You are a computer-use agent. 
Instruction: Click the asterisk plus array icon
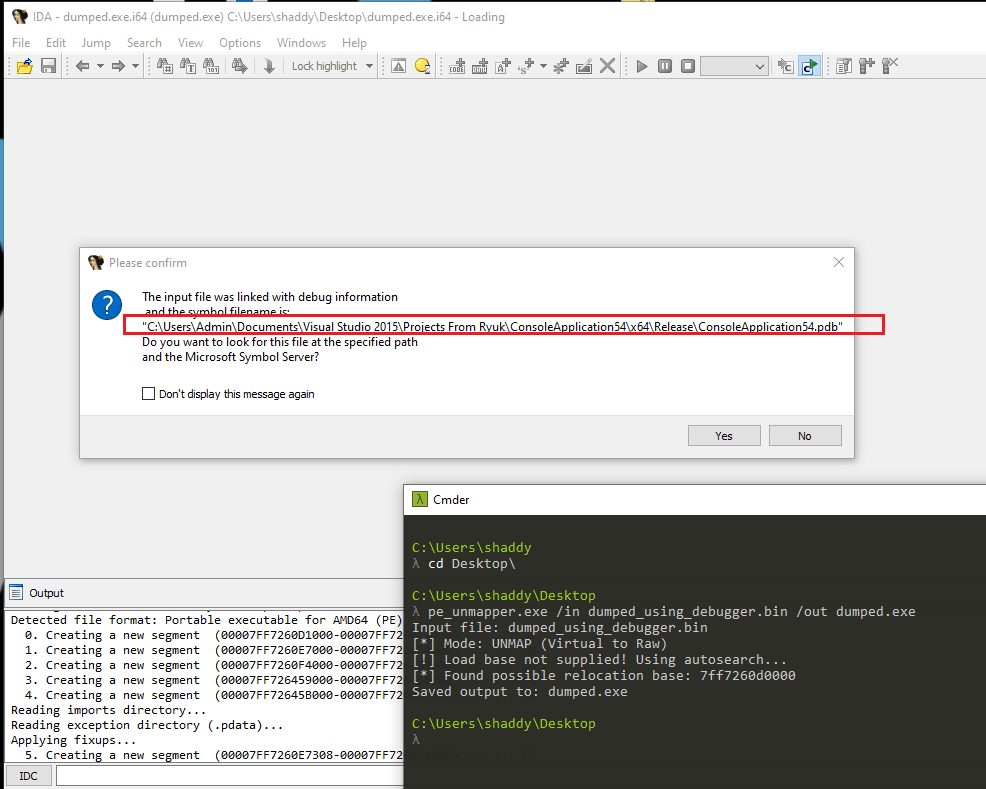pos(561,66)
